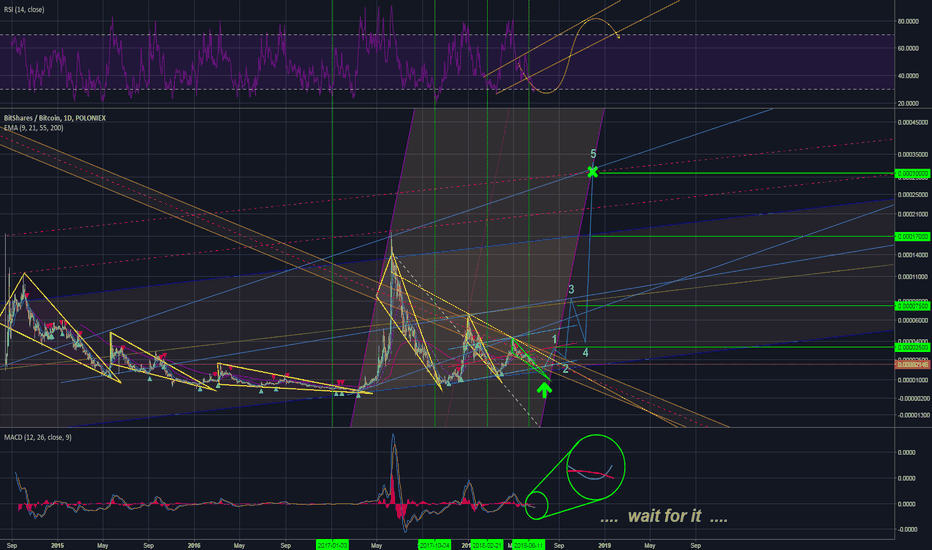Select the 0.00007500 green price label
This screenshot has height=550, width=932.
pos(912,306)
